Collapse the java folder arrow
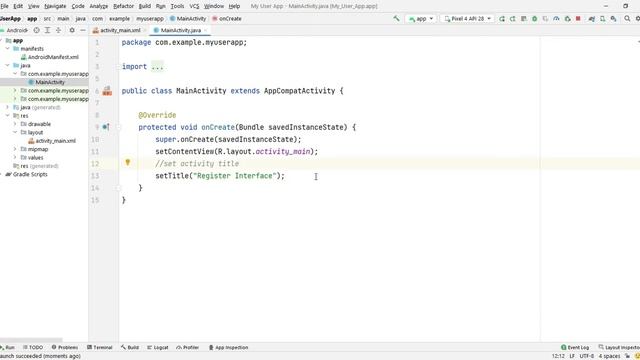 click(x=7, y=65)
